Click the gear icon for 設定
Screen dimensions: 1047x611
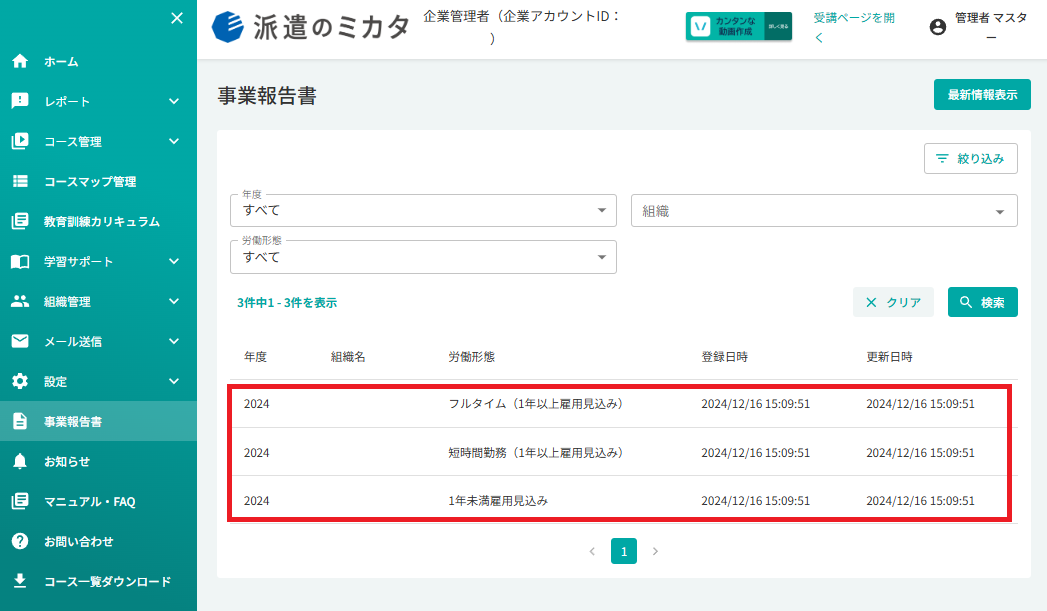click(20, 381)
